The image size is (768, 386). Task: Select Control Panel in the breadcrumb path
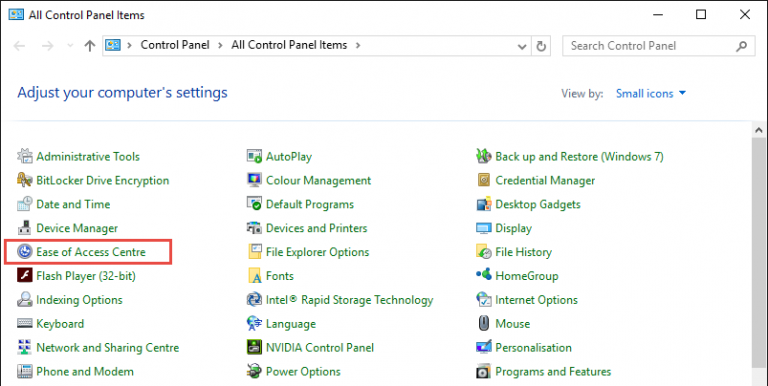175,45
